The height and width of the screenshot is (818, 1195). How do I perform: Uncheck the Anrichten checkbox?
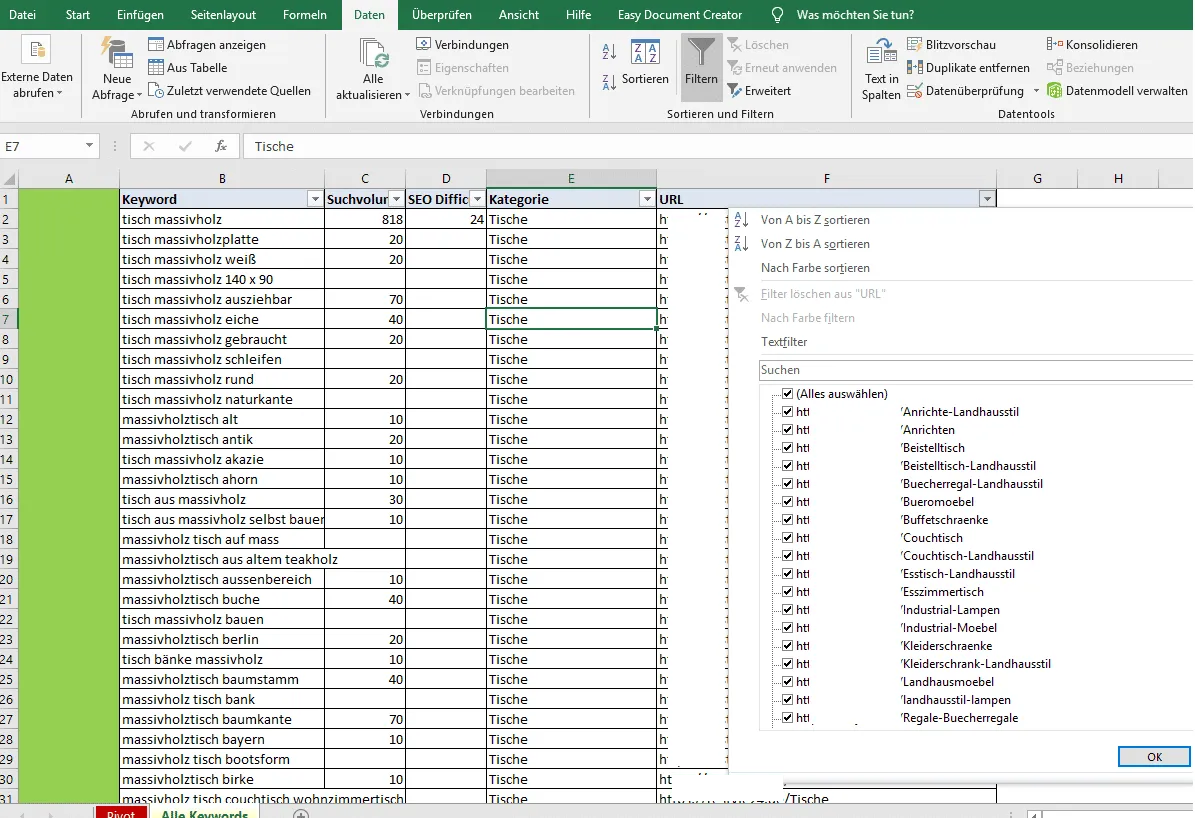click(787, 430)
